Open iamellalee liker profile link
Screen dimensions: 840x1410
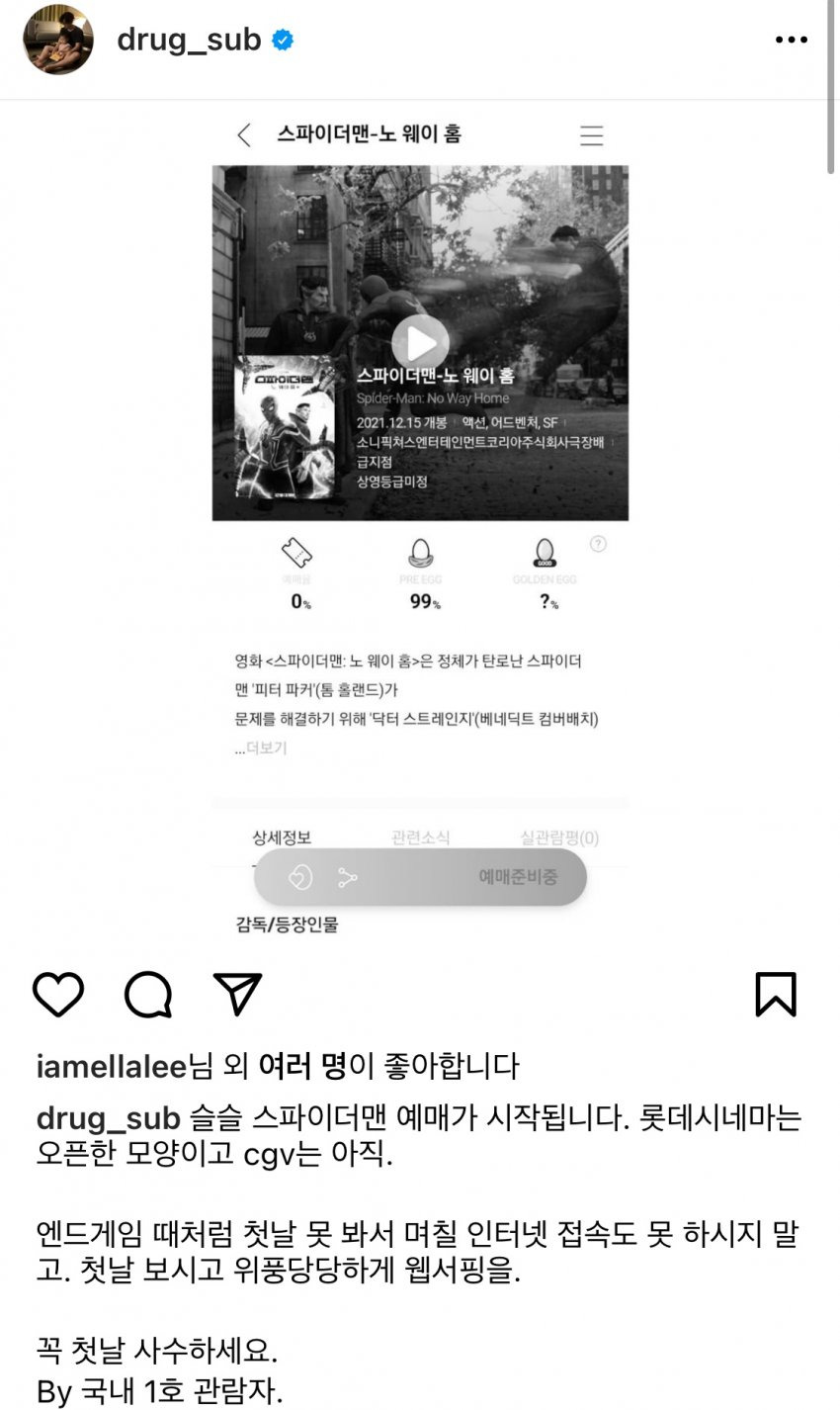tap(112, 1066)
